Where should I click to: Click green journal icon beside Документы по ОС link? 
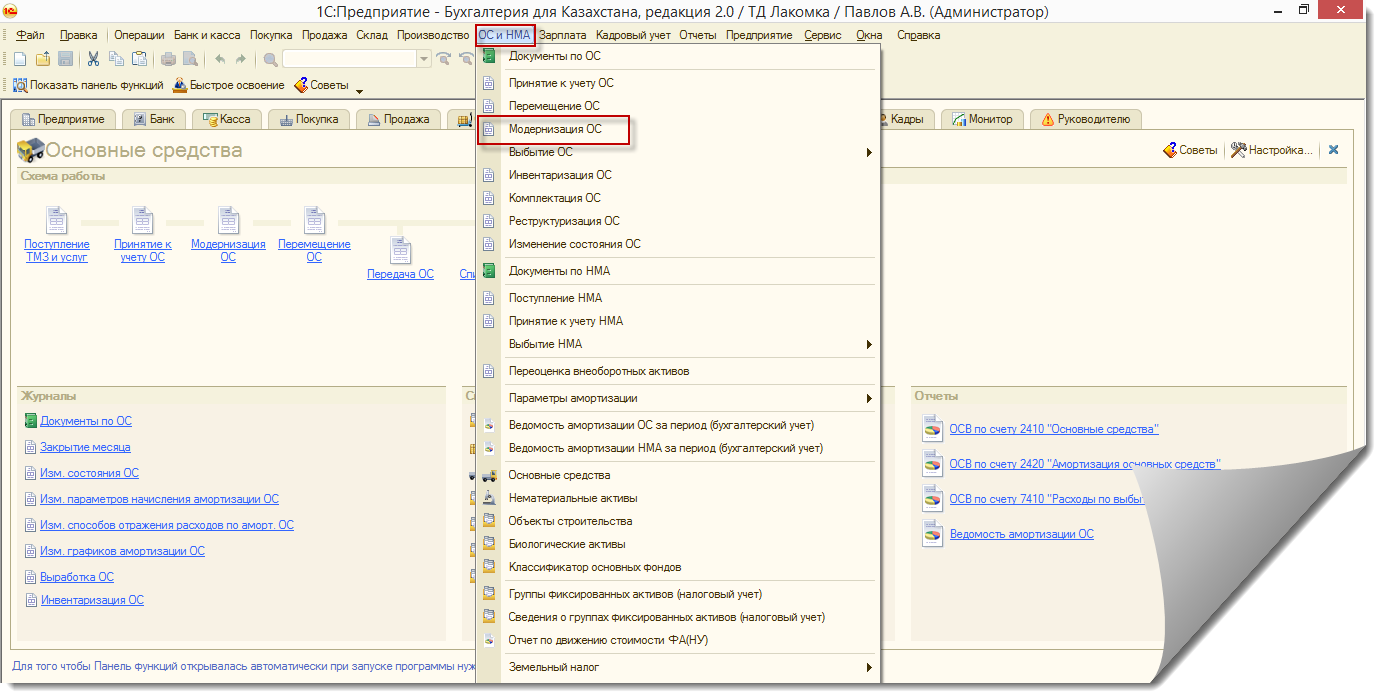coord(31,421)
